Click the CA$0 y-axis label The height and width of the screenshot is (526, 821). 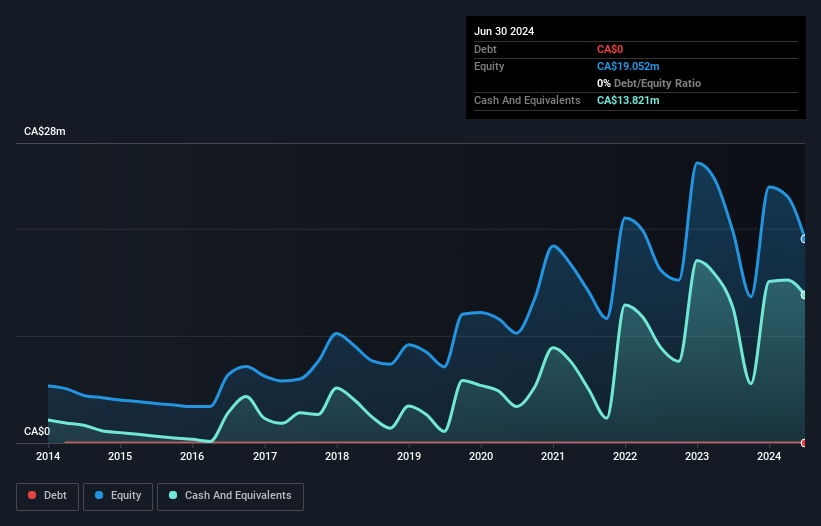pos(37,432)
